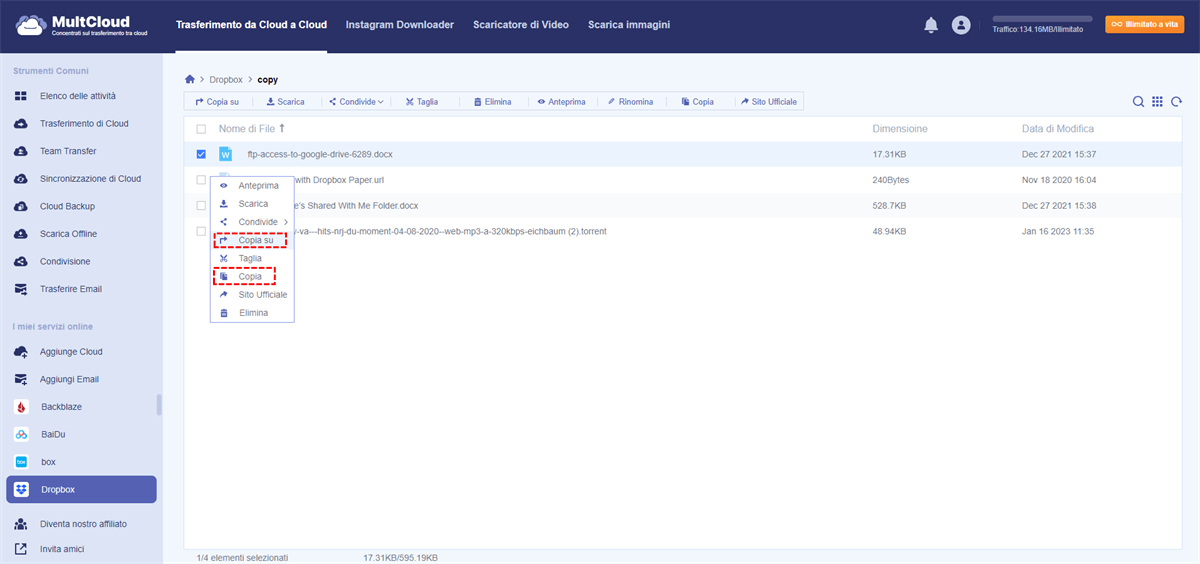Image resolution: width=1200 pixels, height=564 pixels.
Task: Click the BaiDu cloud icon
Action: click(x=21, y=434)
